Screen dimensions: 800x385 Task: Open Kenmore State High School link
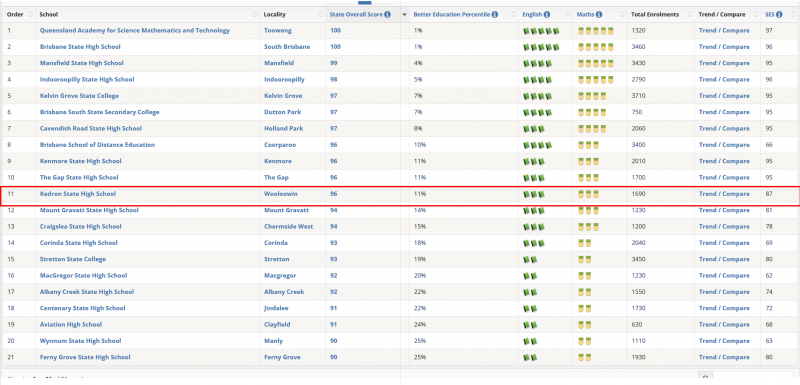point(81,161)
